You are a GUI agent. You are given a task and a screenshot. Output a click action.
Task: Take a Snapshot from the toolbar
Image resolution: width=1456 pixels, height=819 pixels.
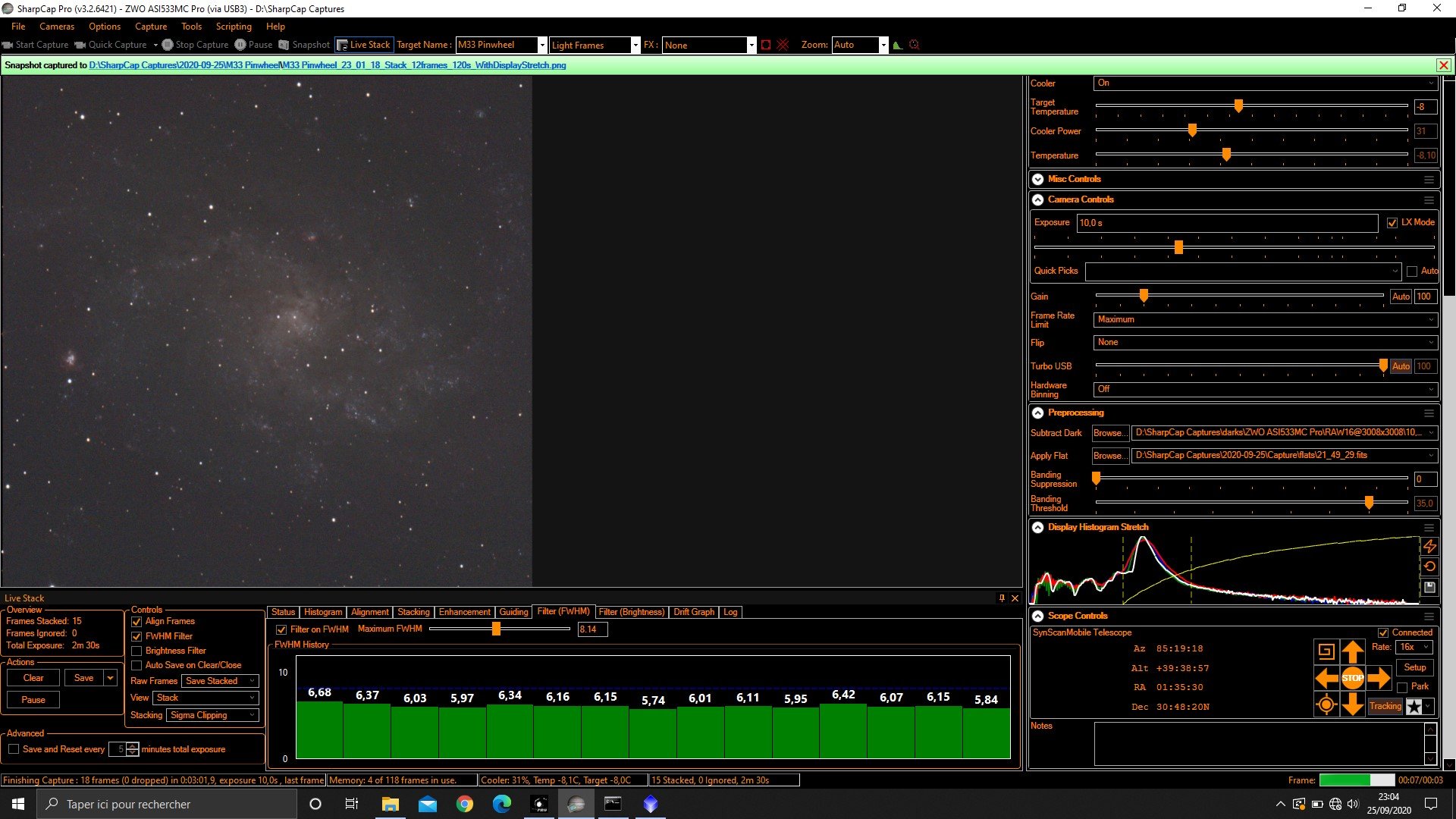(x=304, y=45)
